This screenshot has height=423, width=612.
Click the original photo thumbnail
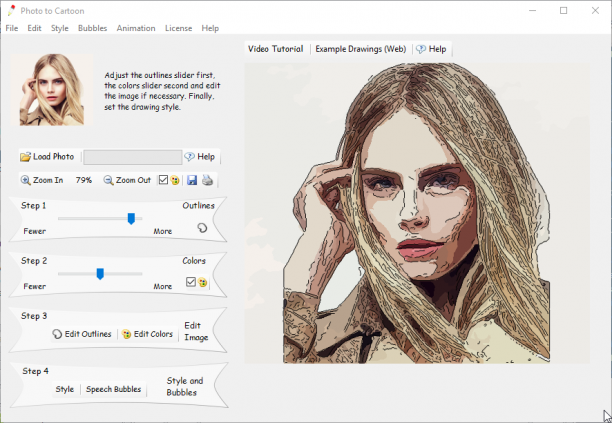point(52,90)
